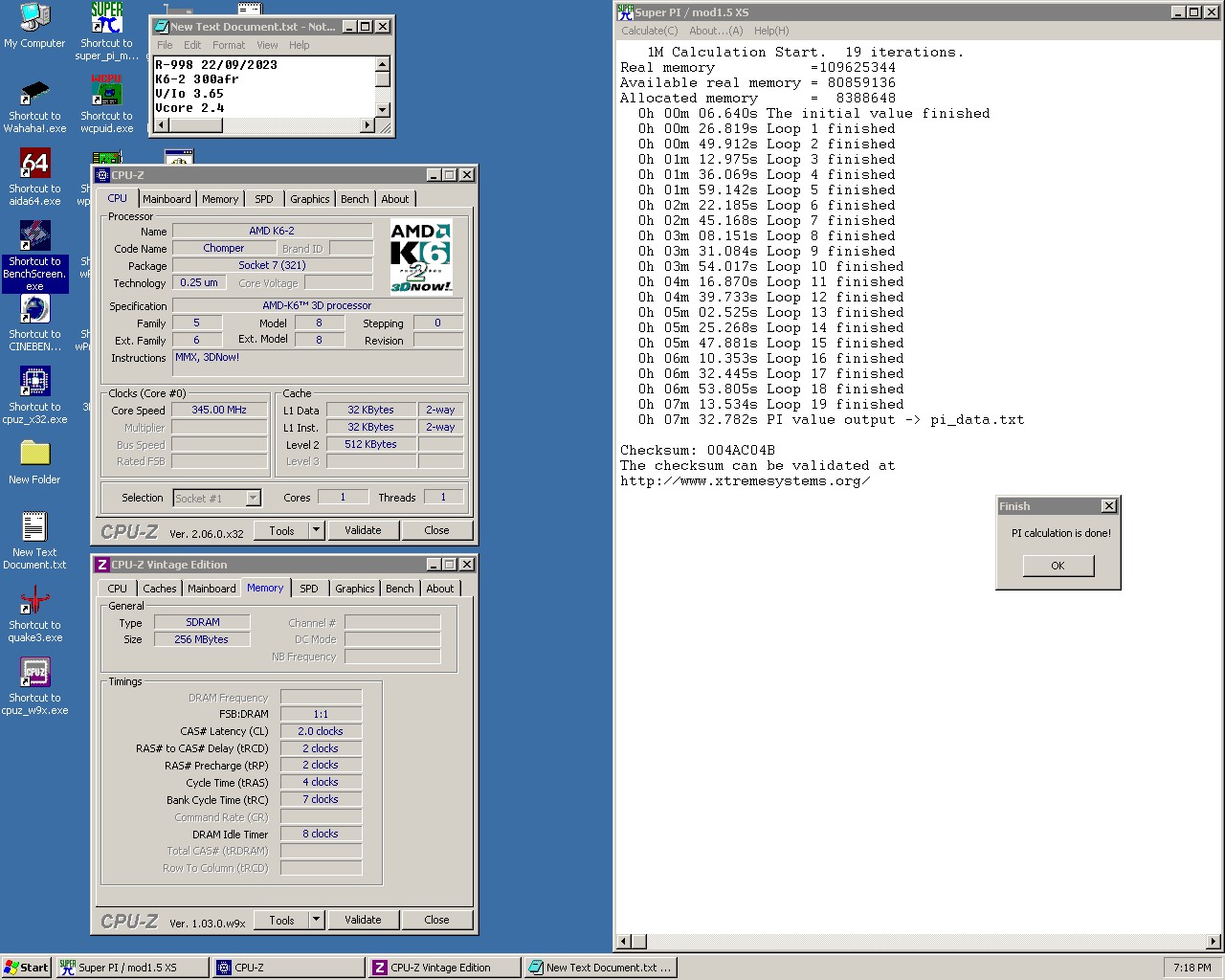Open the View menu in Notepad
The width and height of the screenshot is (1225, 980).
[x=267, y=45]
